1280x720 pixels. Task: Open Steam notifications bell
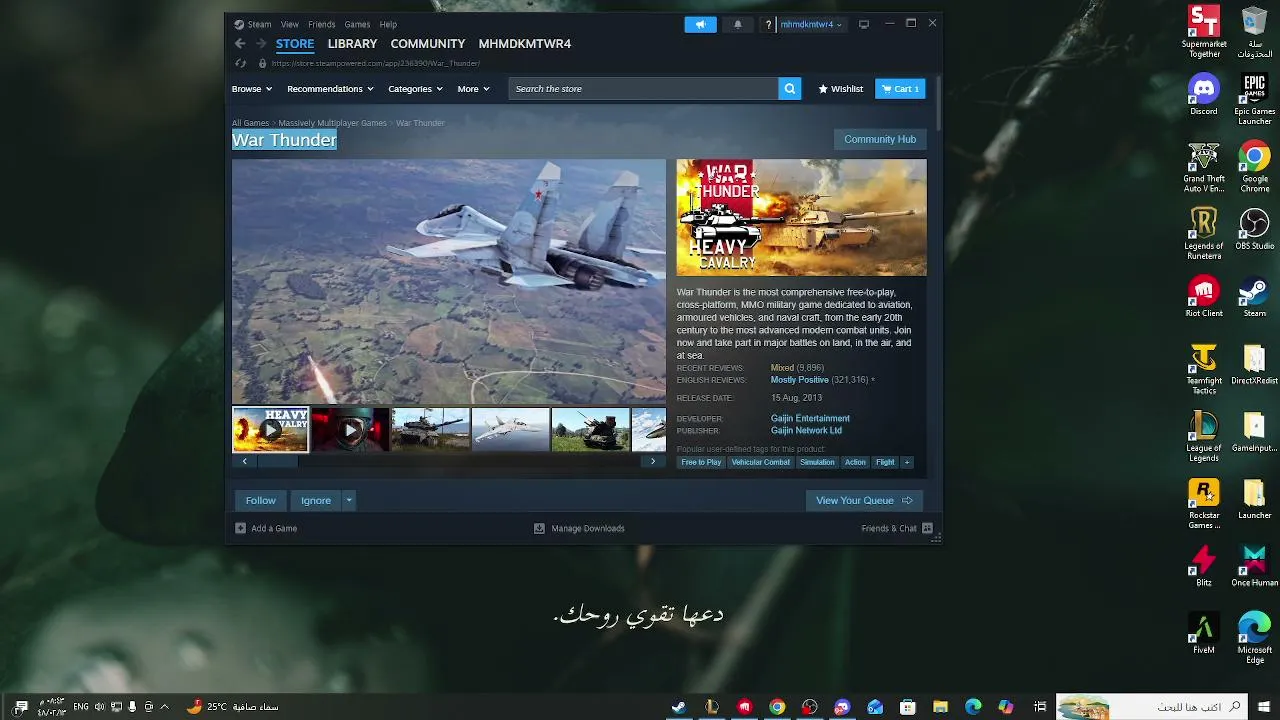(x=738, y=24)
